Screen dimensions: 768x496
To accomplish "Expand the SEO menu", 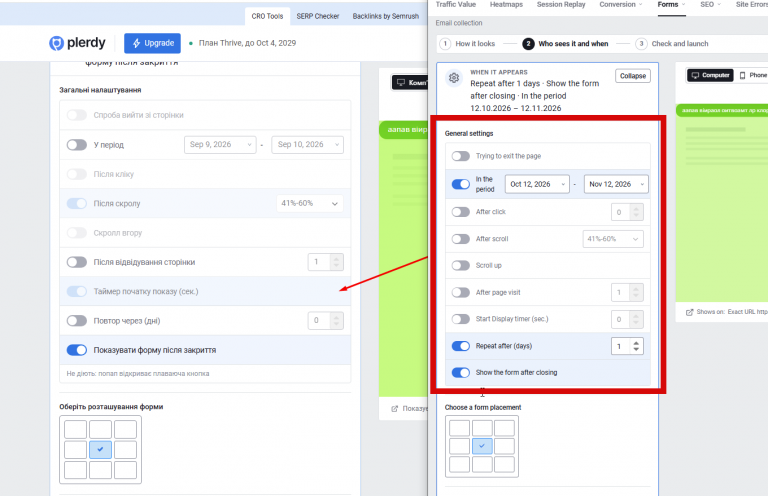I will click(710, 4).
